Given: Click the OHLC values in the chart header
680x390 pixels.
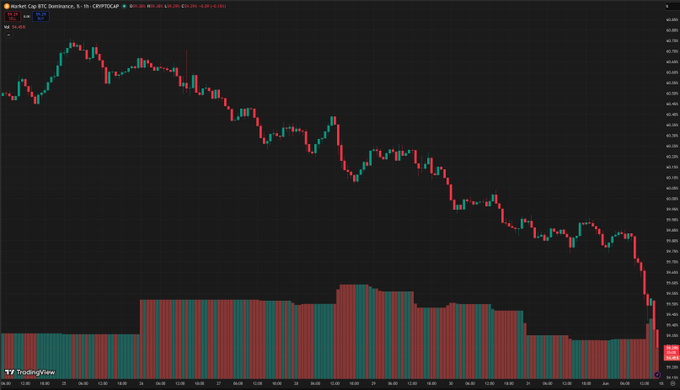Looking at the screenshot, I should (x=178, y=6).
